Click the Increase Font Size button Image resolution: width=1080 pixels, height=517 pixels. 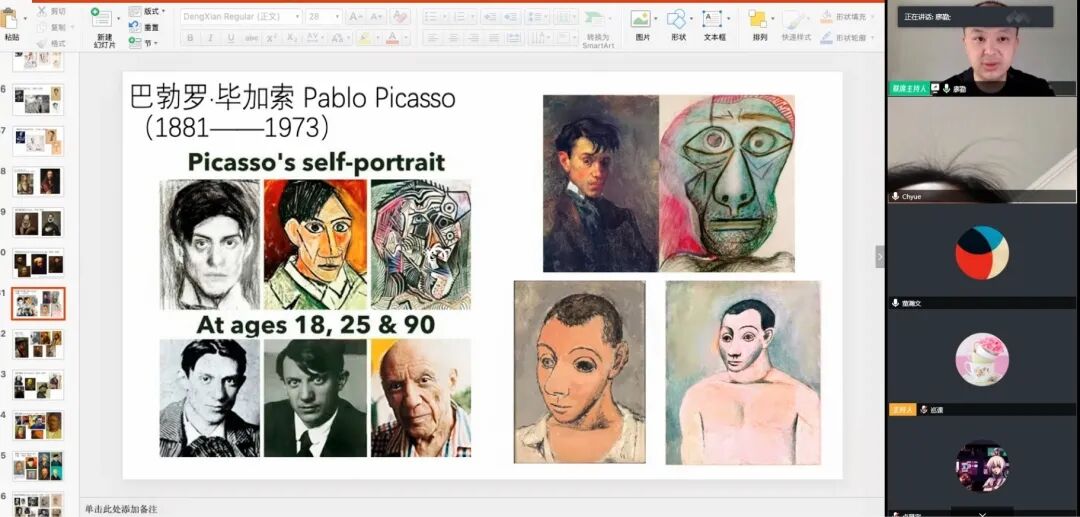click(x=355, y=17)
